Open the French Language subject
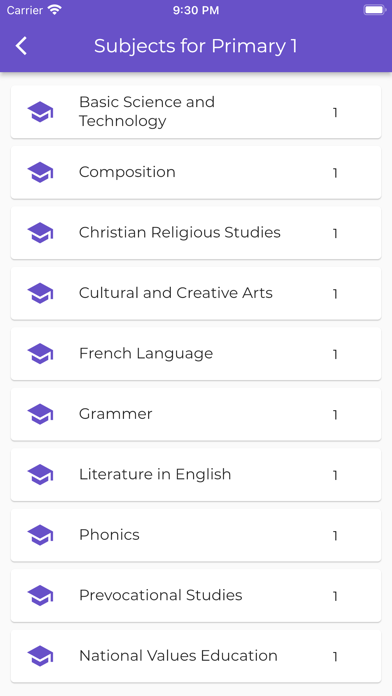Screen dimensions: 392x696 (x=196, y=354)
